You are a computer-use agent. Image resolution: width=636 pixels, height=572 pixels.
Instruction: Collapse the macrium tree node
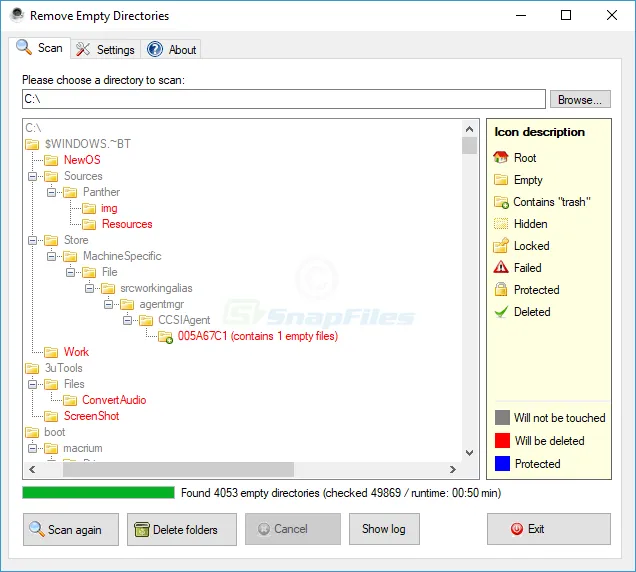[x=32, y=448]
